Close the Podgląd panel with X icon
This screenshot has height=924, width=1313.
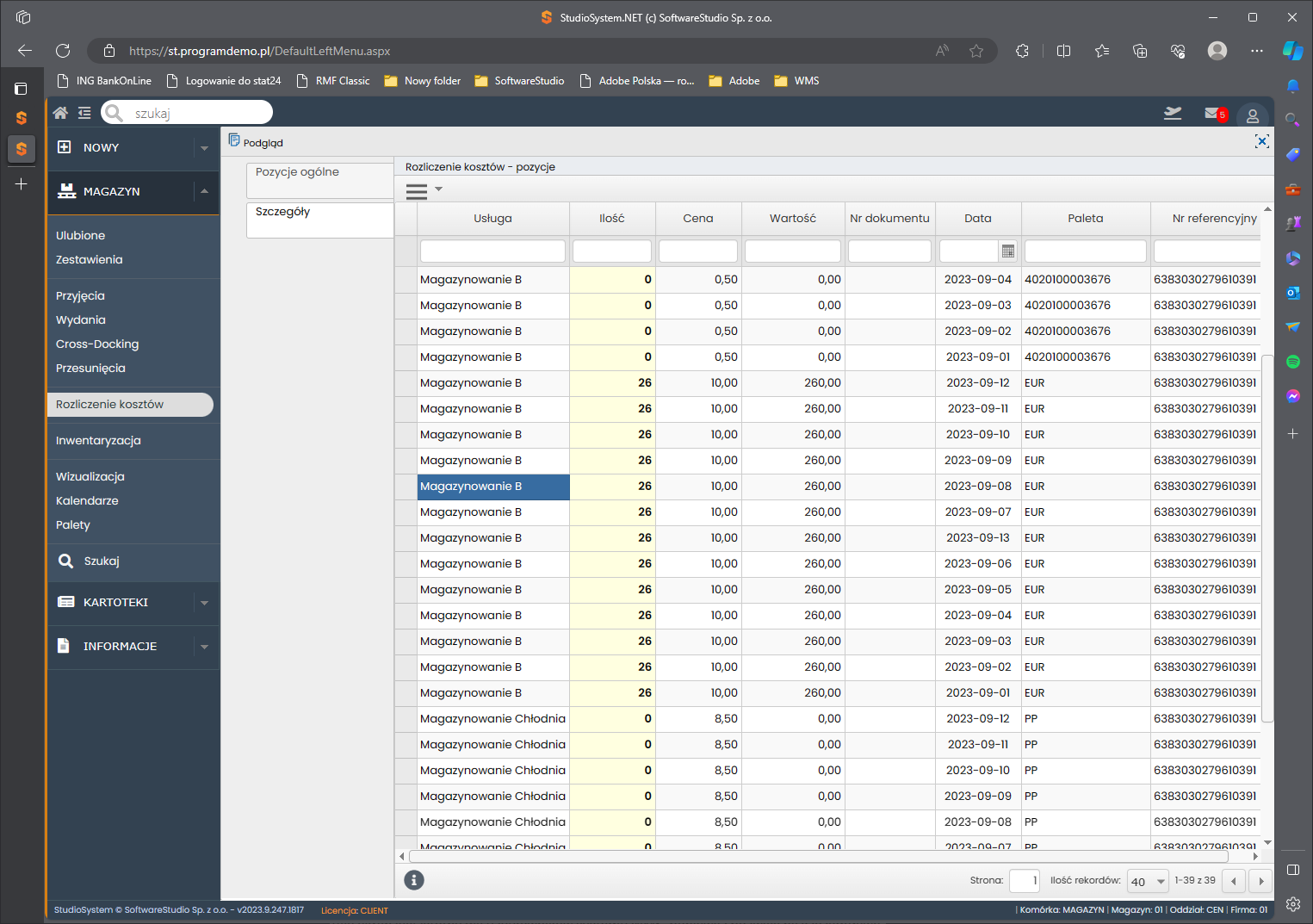tap(1262, 141)
